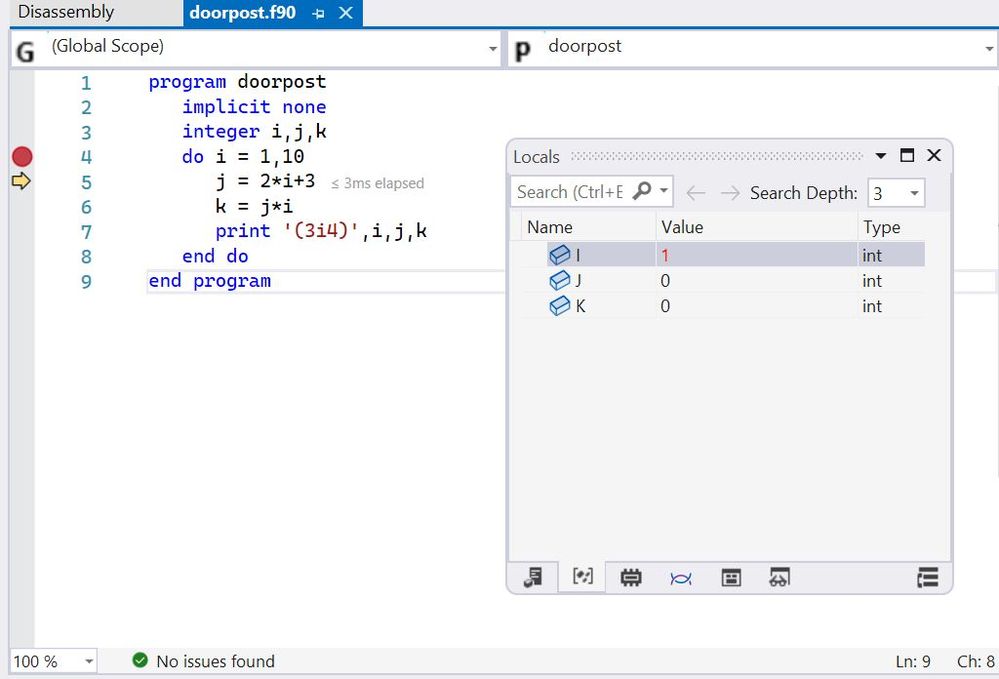Viewport: 999px width, 679px height.
Task: Place cursor on 'k = j*i' line
Action: [x=254, y=206]
